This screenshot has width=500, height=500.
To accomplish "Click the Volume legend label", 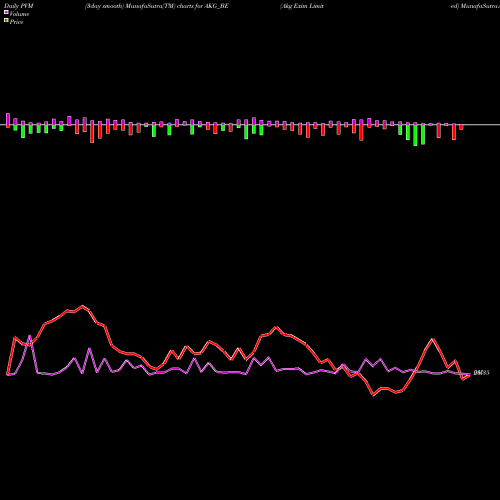I will coord(19,14).
